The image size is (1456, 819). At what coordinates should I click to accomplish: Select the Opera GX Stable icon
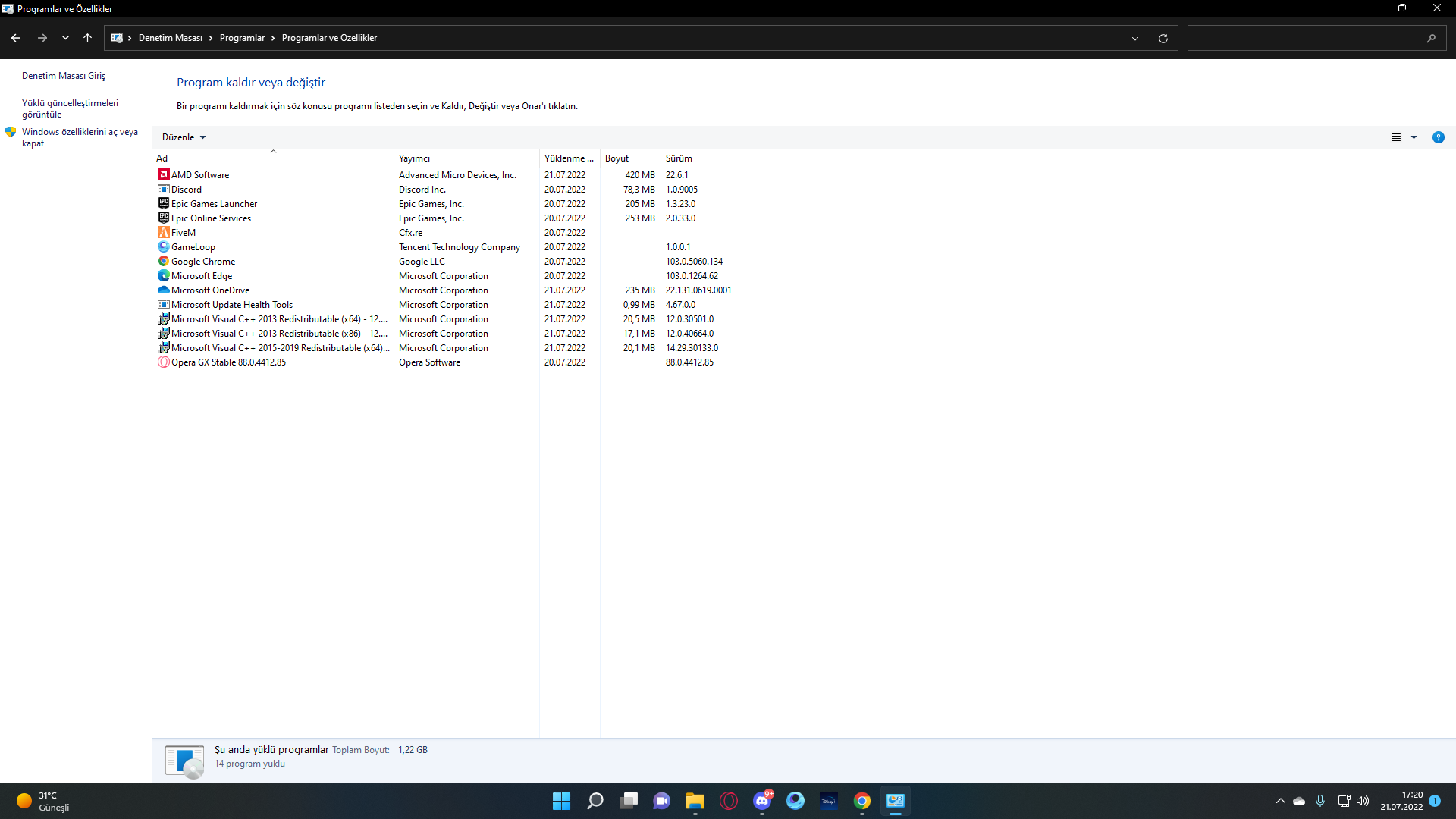163,362
